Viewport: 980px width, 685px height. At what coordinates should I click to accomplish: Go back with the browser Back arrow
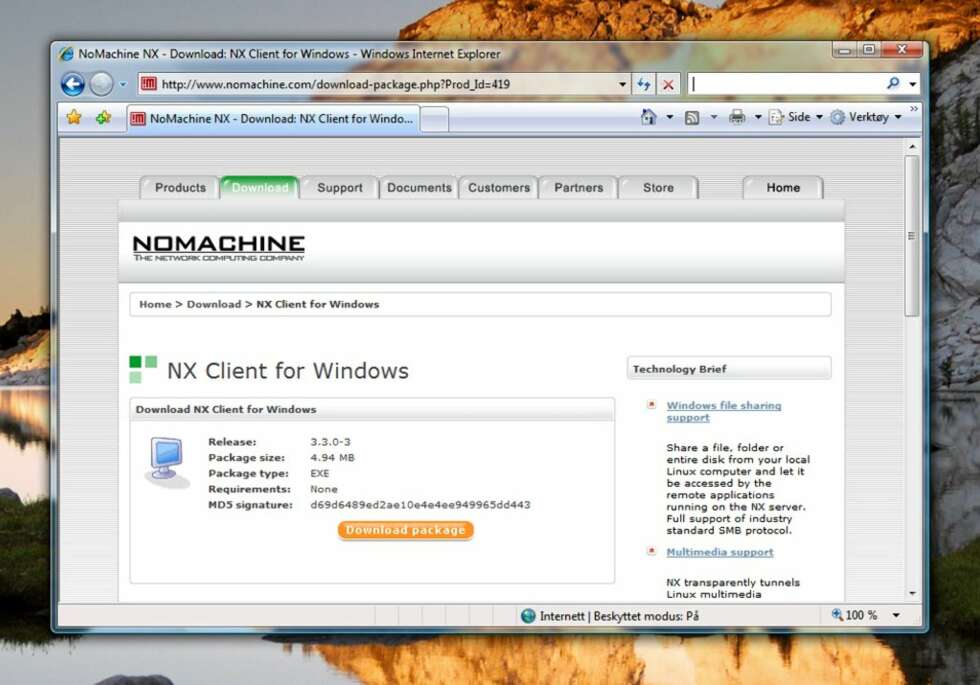pyautogui.click(x=73, y=84)
